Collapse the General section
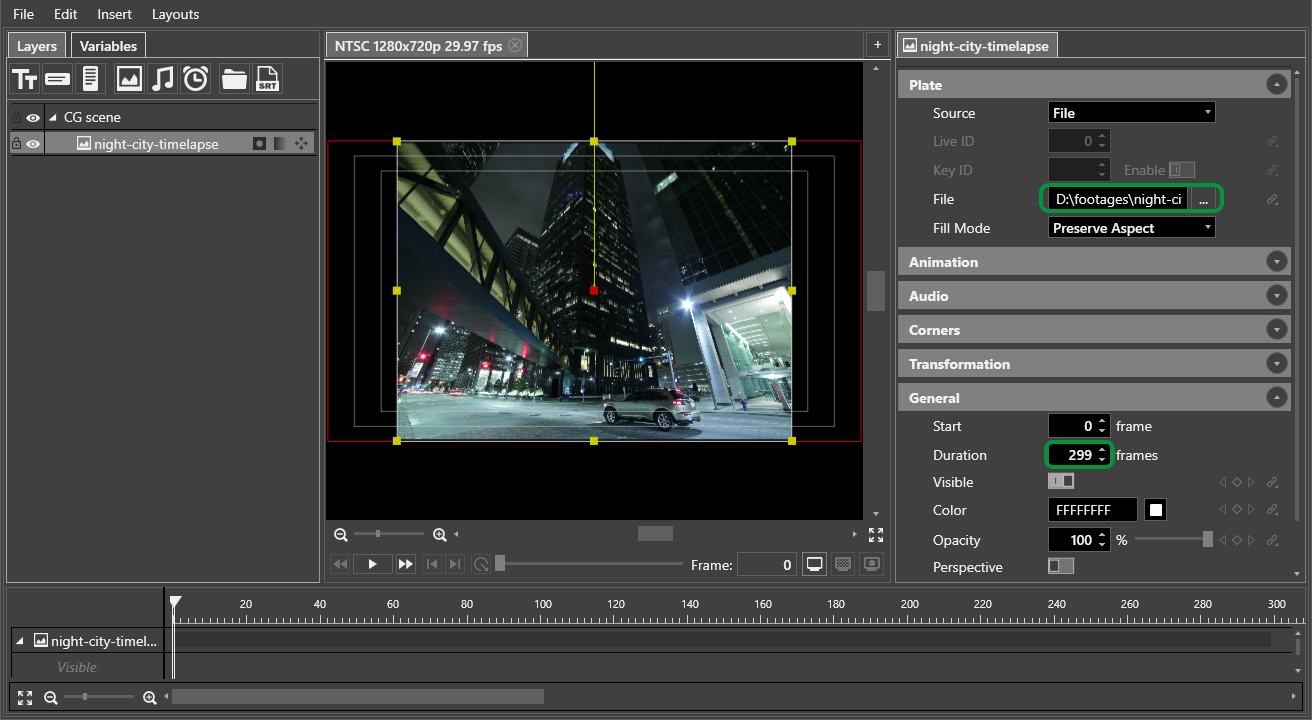Viewport: 1312px width, 720px height. point(1276,398)
